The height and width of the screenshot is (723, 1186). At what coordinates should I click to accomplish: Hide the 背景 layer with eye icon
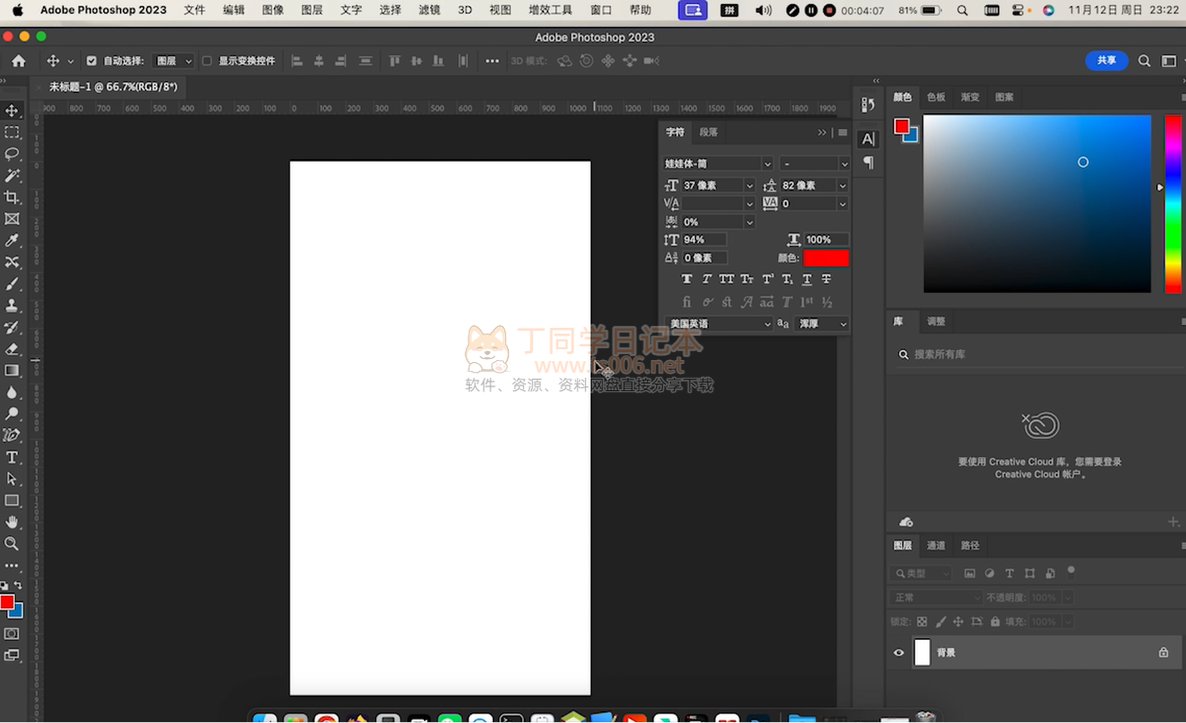tap(898, 653)
